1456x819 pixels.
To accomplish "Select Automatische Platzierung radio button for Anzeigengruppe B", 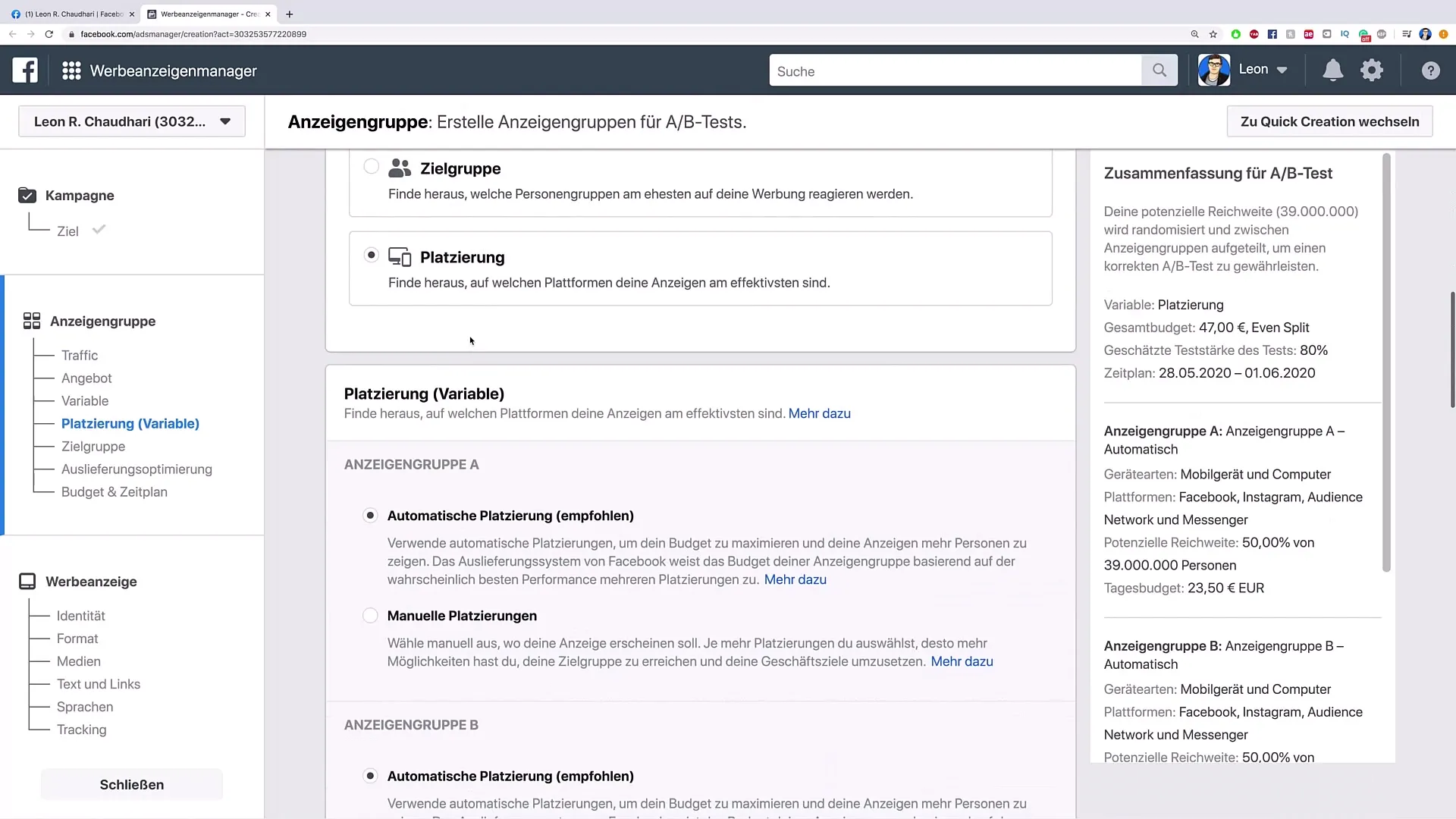I will [369, 775].
